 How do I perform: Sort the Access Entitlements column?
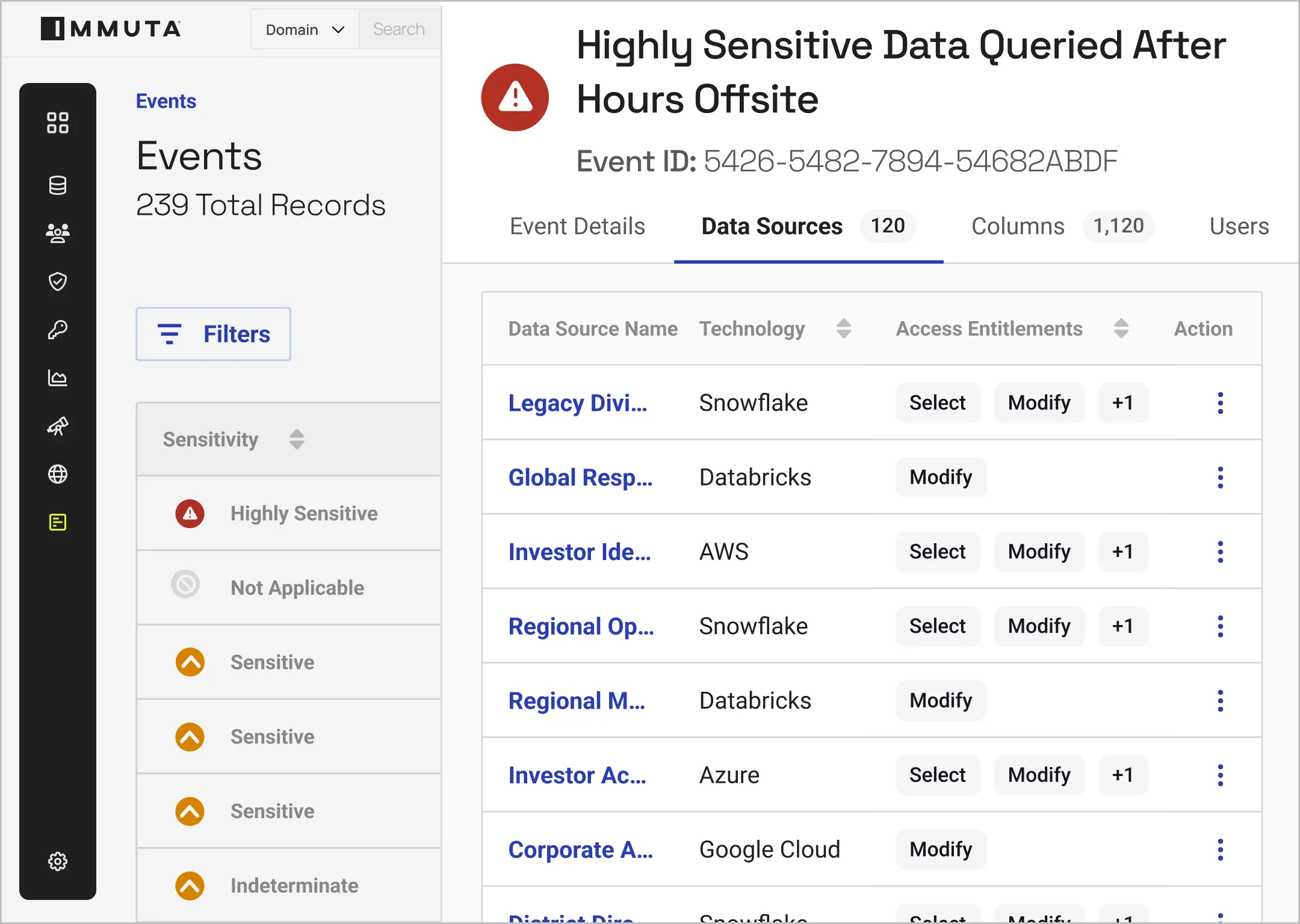[1121, 328]
